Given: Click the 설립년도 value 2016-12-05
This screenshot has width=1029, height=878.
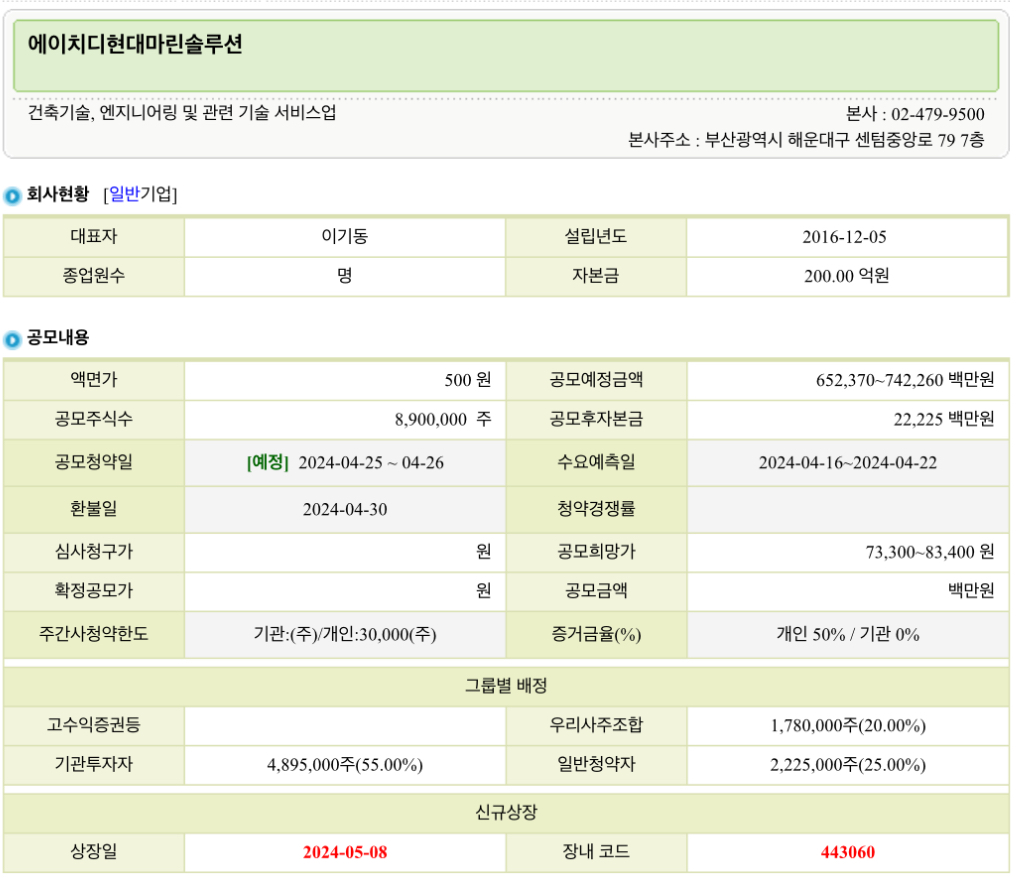Looking at the screenshot, I should [x=844, y=237].
